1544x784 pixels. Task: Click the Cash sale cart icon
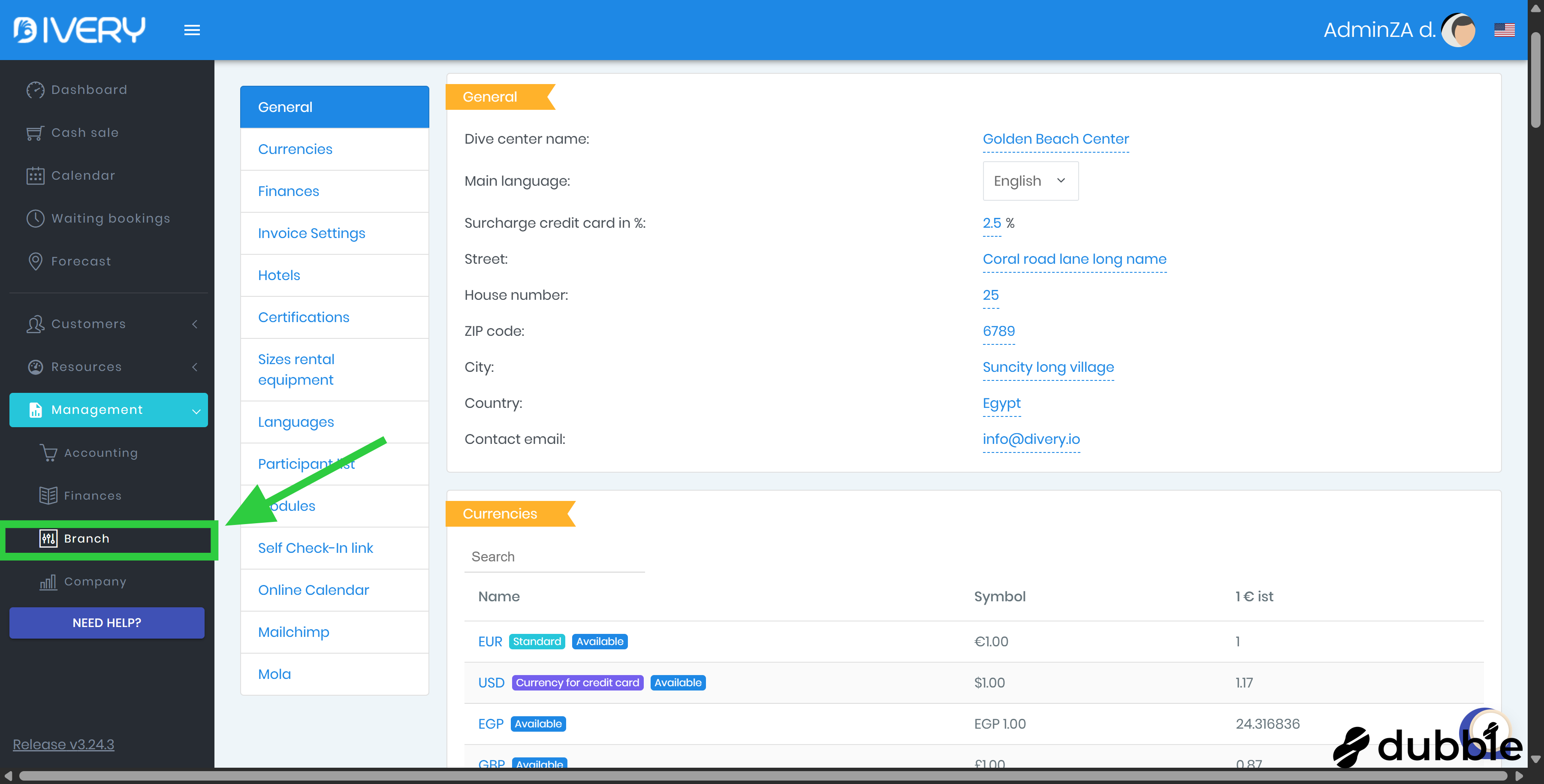coord(35,133)
